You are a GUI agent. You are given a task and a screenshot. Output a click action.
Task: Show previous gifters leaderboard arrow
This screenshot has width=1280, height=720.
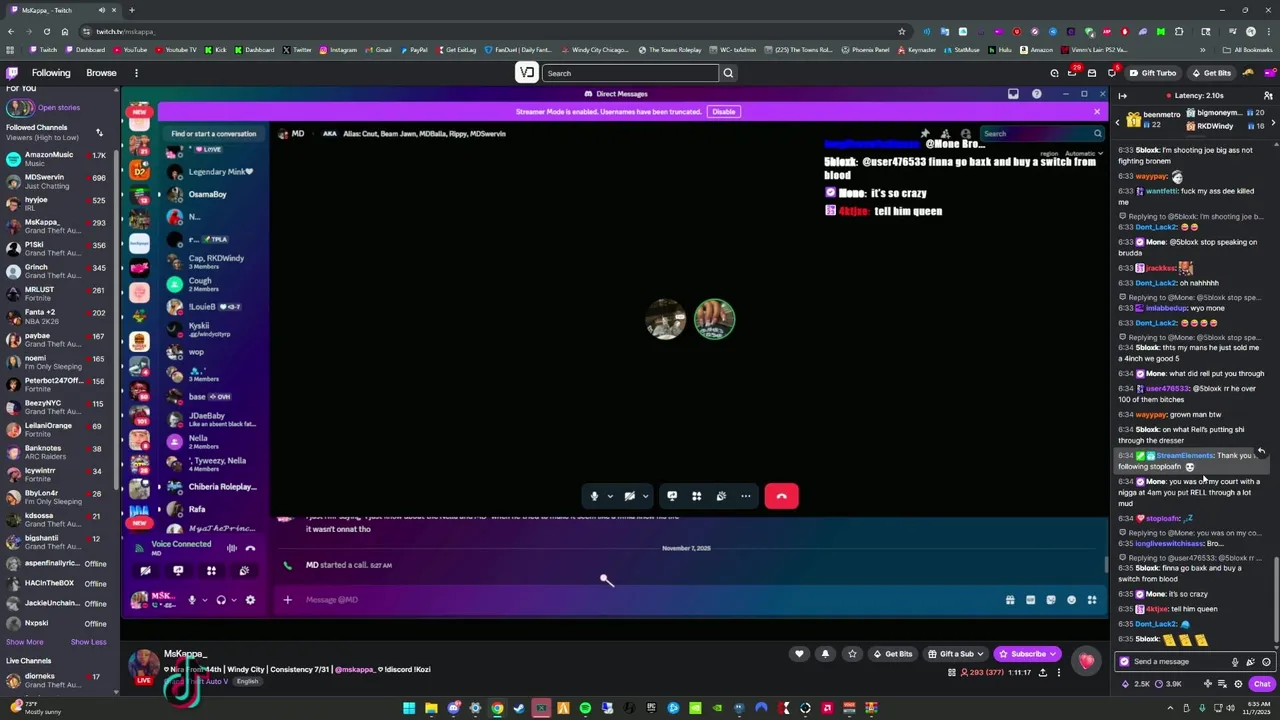point(1119,121)
